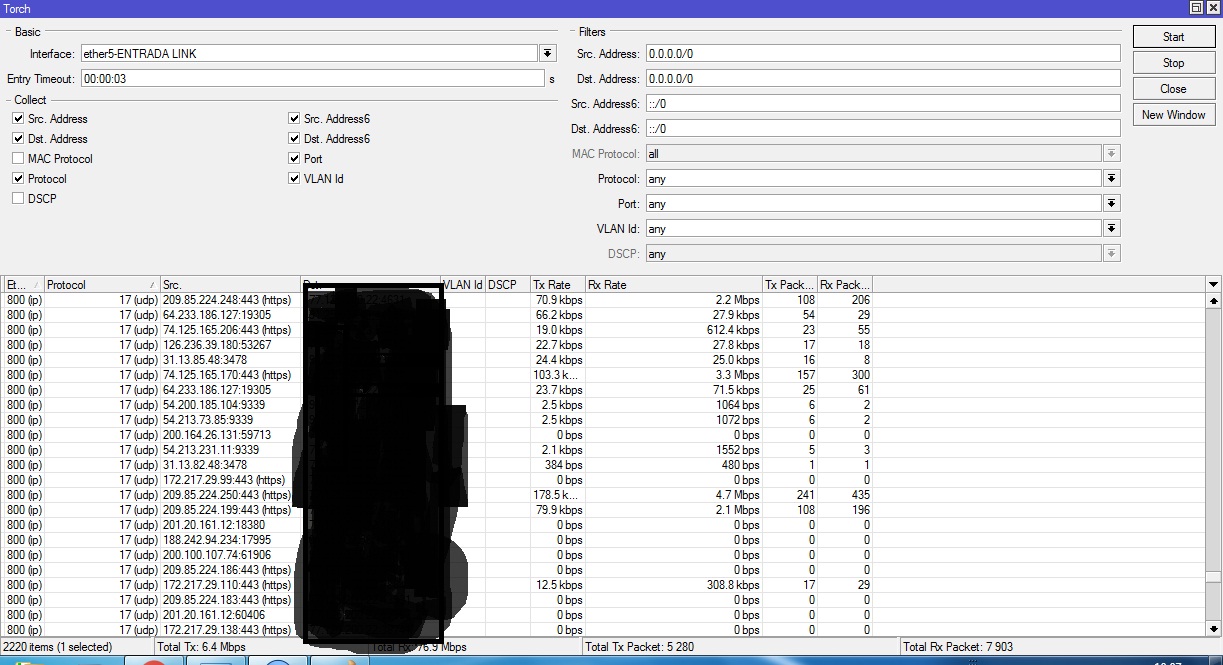Click the Tx Pack... column header
This screenshot has width=1223, height=665.
pos(790,285)
